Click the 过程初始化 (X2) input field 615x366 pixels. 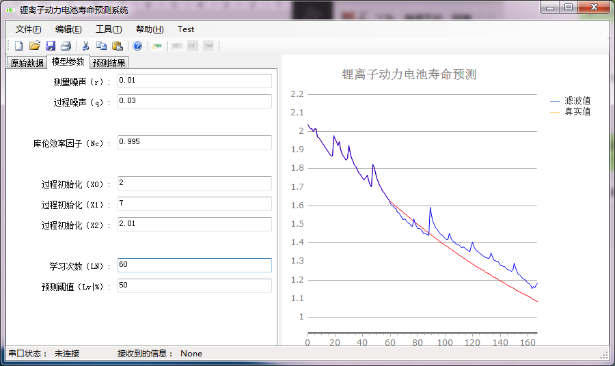[195, 224]
